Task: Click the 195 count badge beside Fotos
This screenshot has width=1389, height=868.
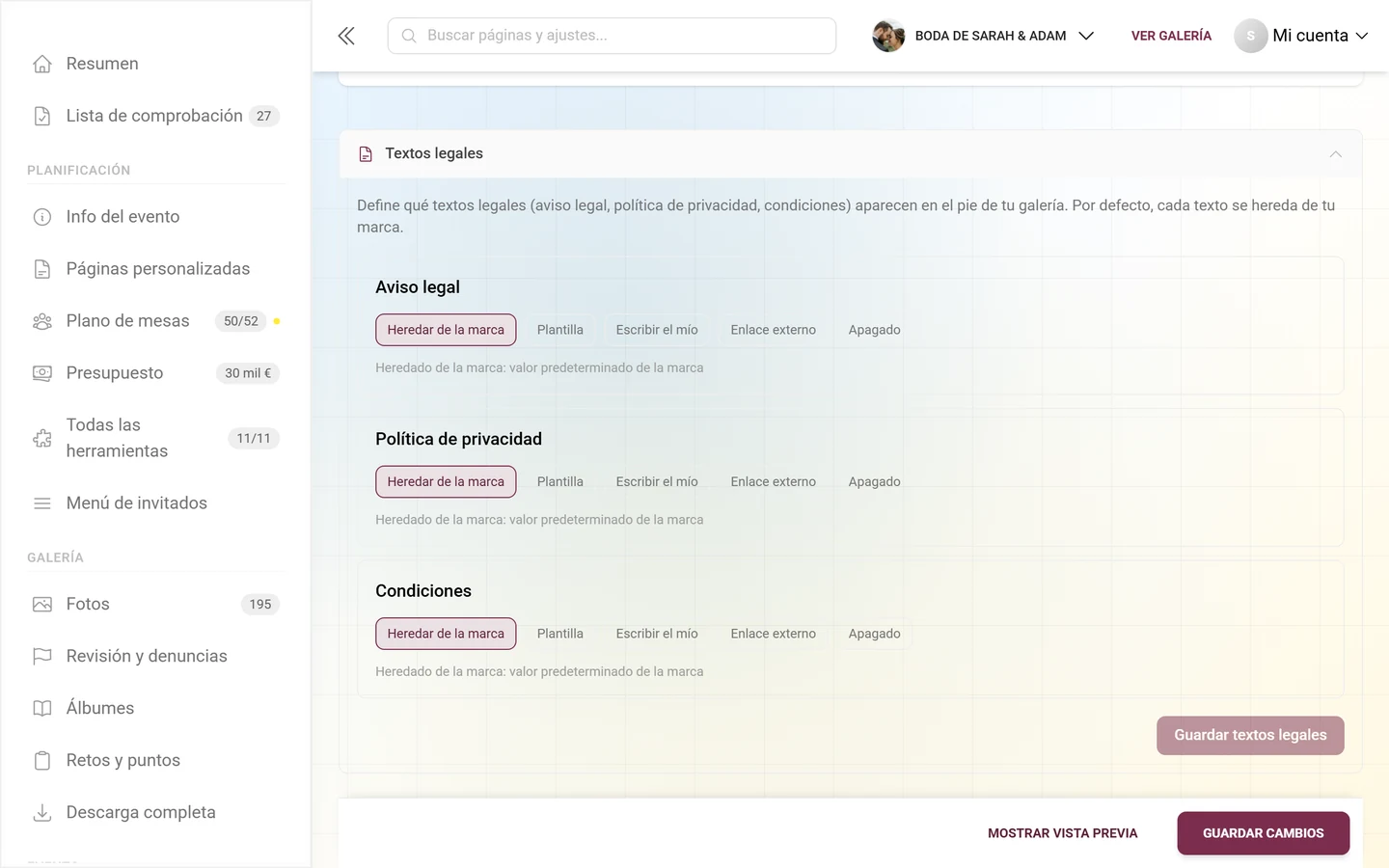Action: coord(260,605)
